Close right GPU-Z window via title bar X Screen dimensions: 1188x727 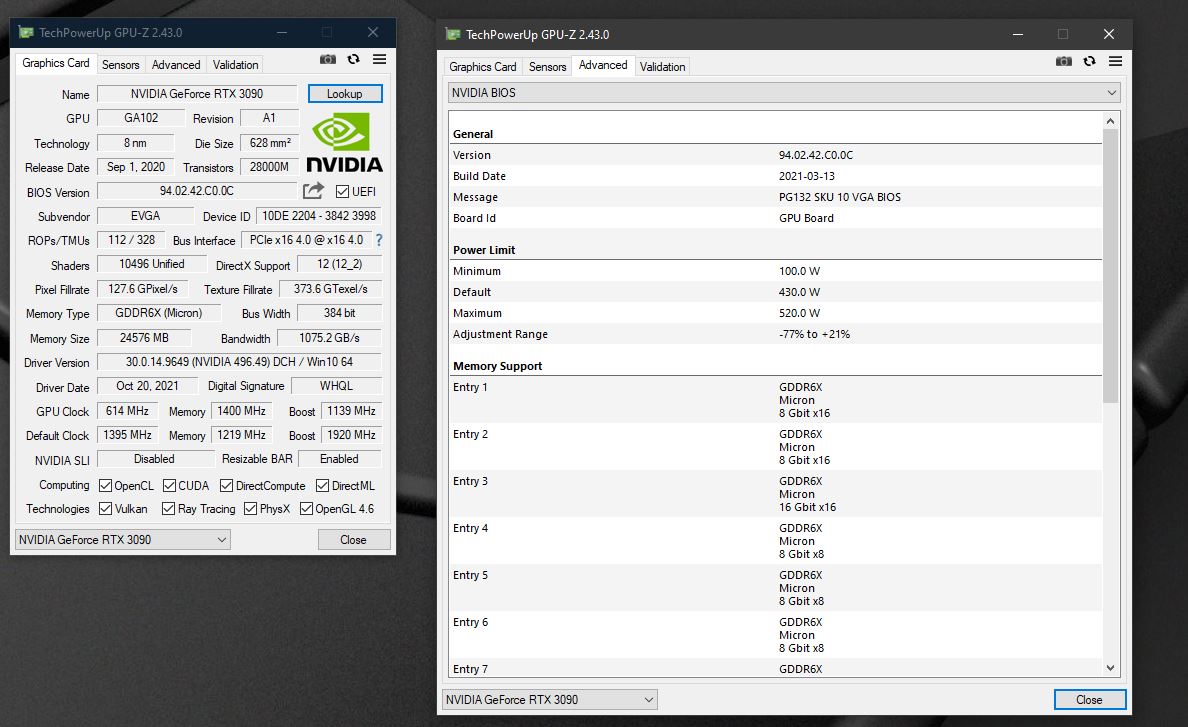[1108, 34]
